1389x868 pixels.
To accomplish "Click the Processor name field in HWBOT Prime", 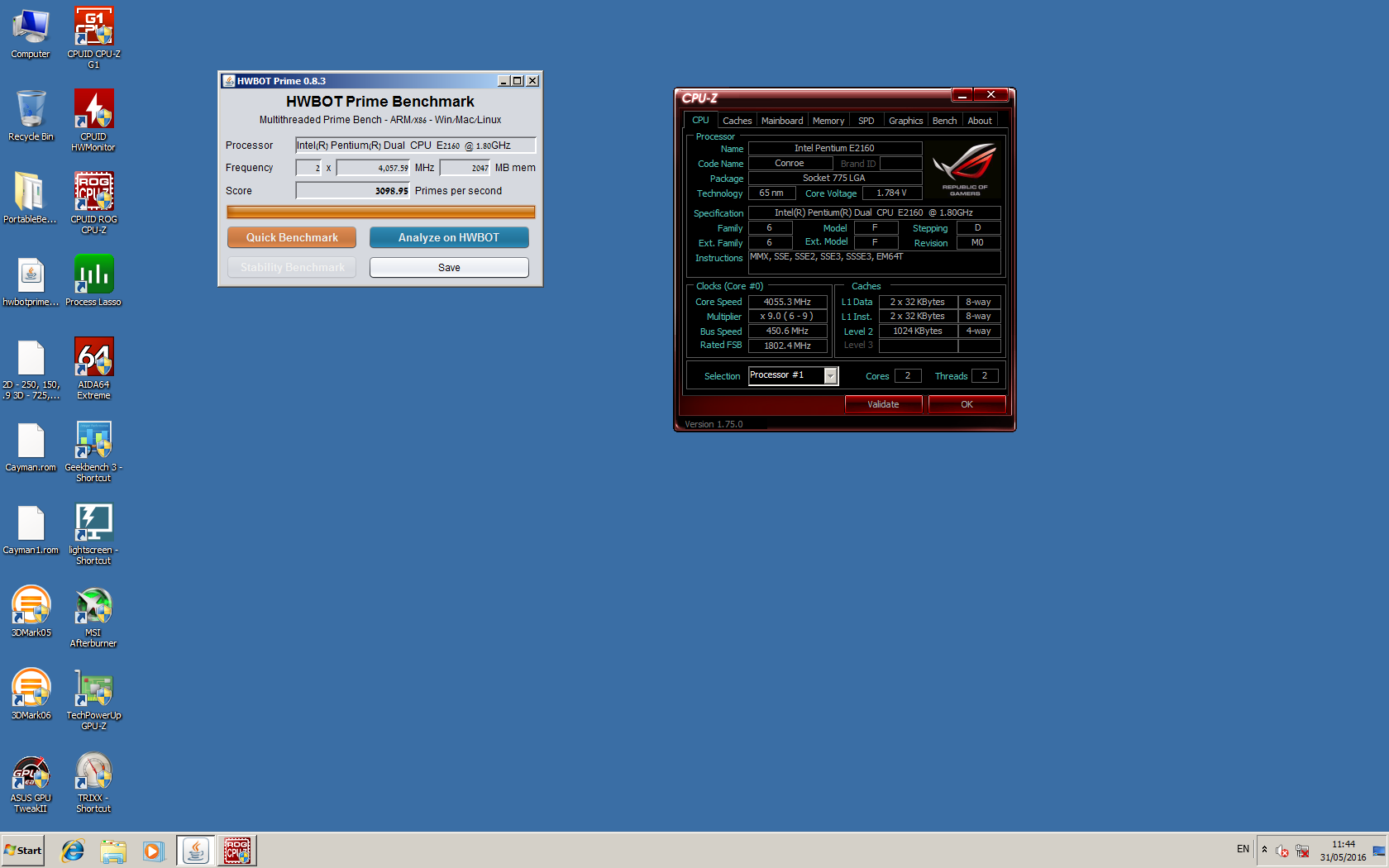I will pyautogui.click(x=416, y=145).
